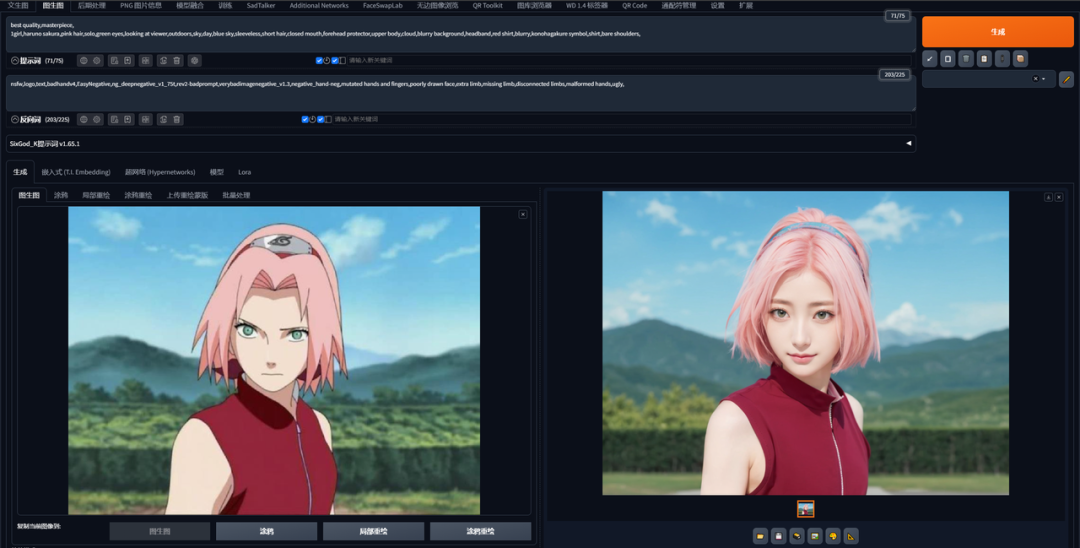Screen dimensions: 1080x548
Task: Toggle first checkbox in 提示词 row
Action: (x=320, y=61)
